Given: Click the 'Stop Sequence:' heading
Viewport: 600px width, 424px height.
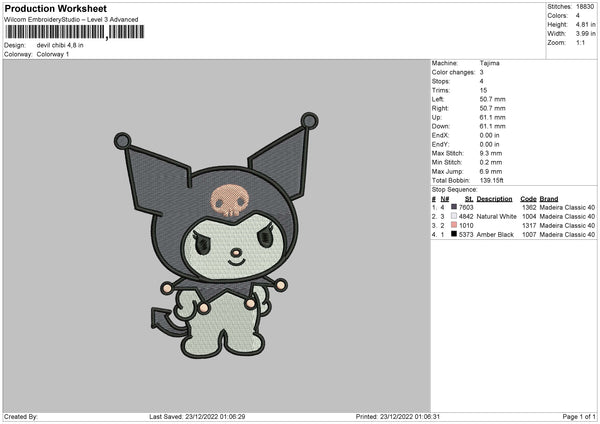Looking at the screenshot, I should tap(455, 190).
